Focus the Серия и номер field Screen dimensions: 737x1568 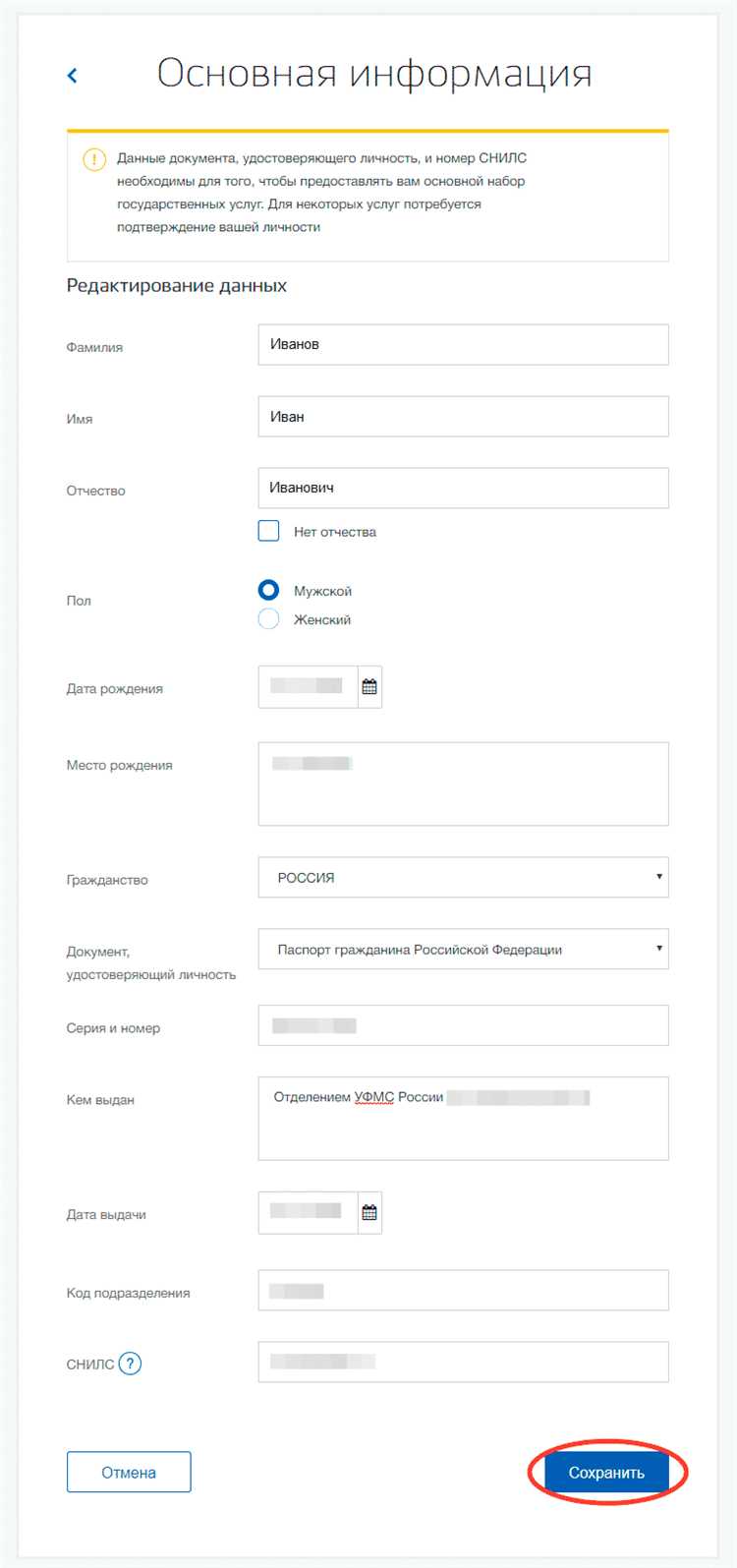click(x=463, y=1025)
